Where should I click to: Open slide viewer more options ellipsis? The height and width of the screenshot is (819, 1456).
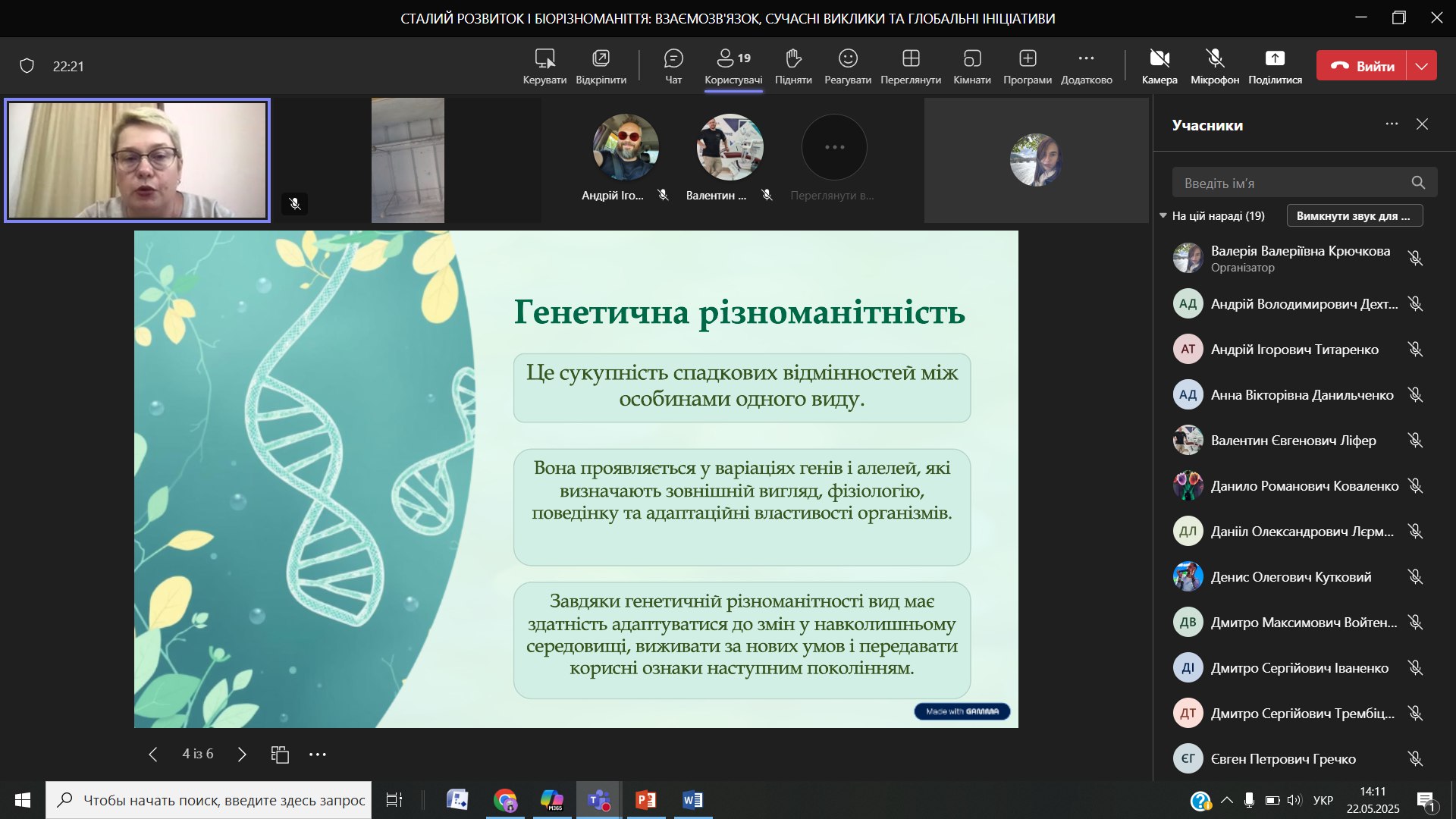(318, 755)
